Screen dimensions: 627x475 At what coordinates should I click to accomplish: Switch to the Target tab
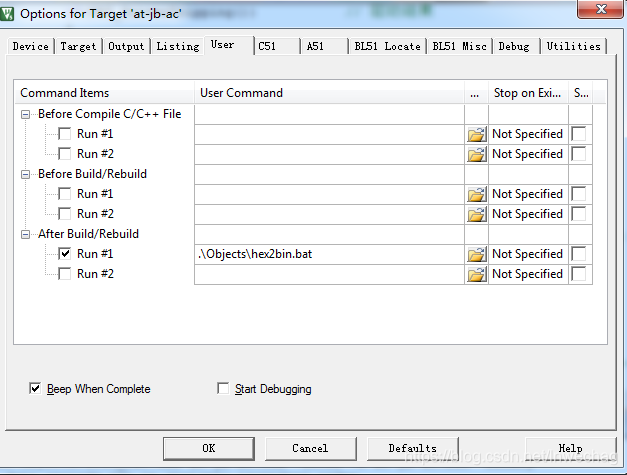pos(78,46)
